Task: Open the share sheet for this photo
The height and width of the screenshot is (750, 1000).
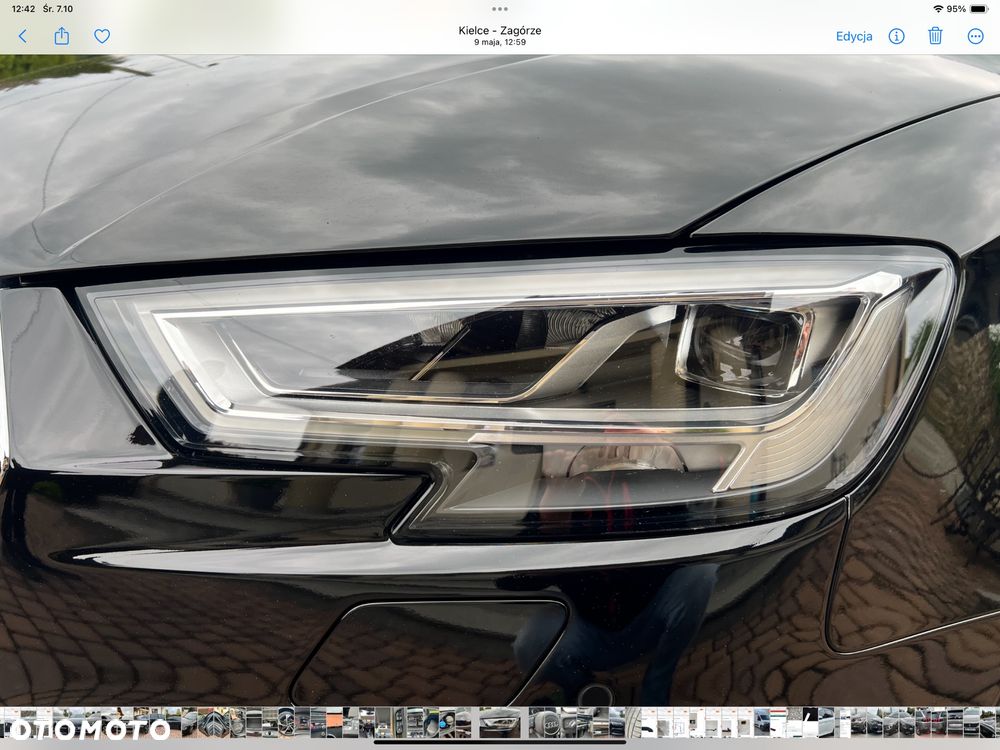Action: (62, 36)
